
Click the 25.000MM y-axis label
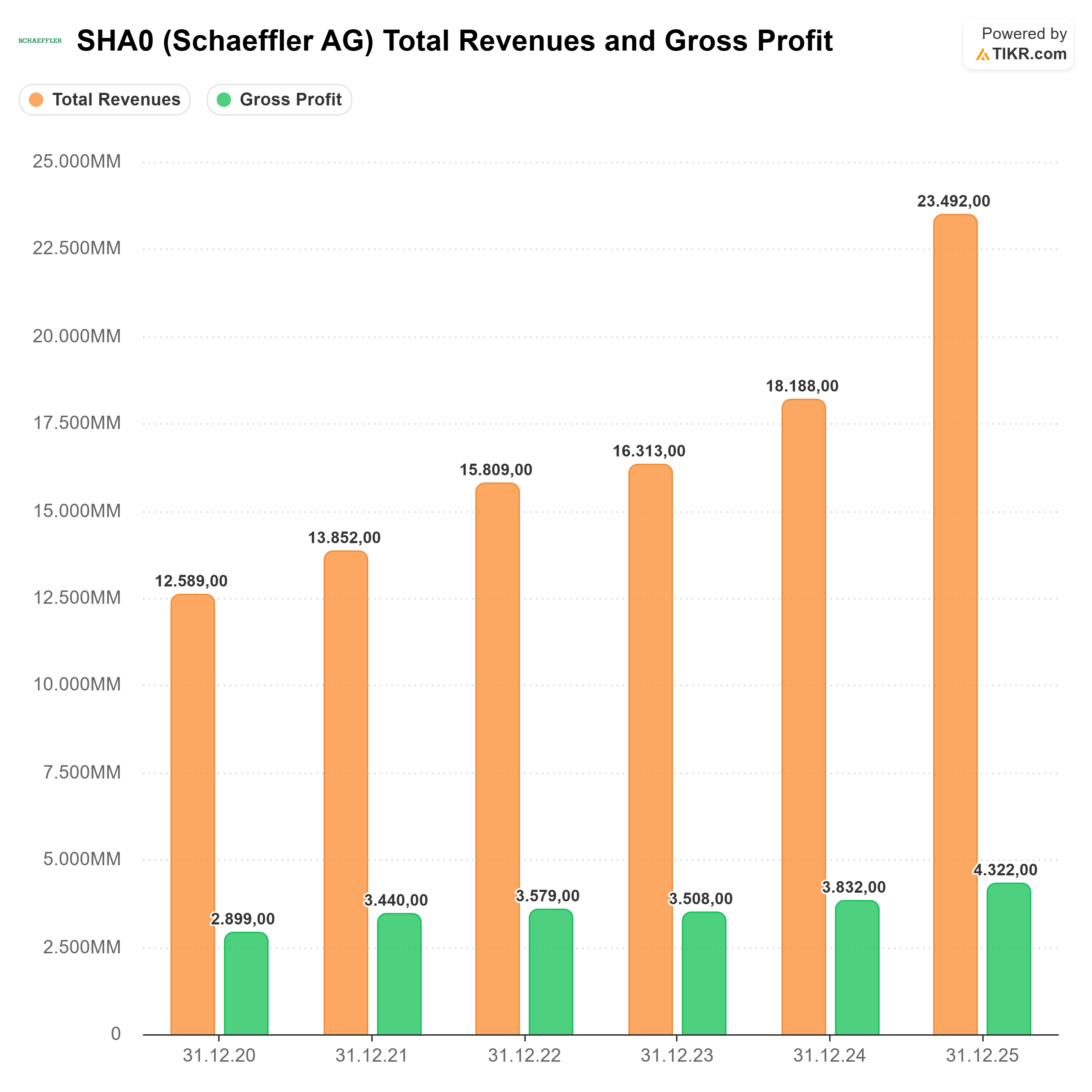coord(76,162)
